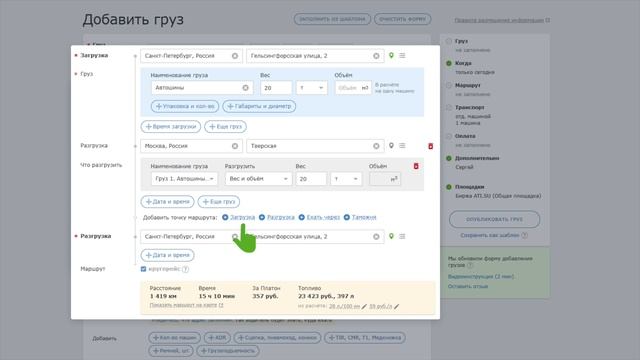Go to Груз step in sidebar
Screen dimensions: 640x360
[x=462, y=41]
